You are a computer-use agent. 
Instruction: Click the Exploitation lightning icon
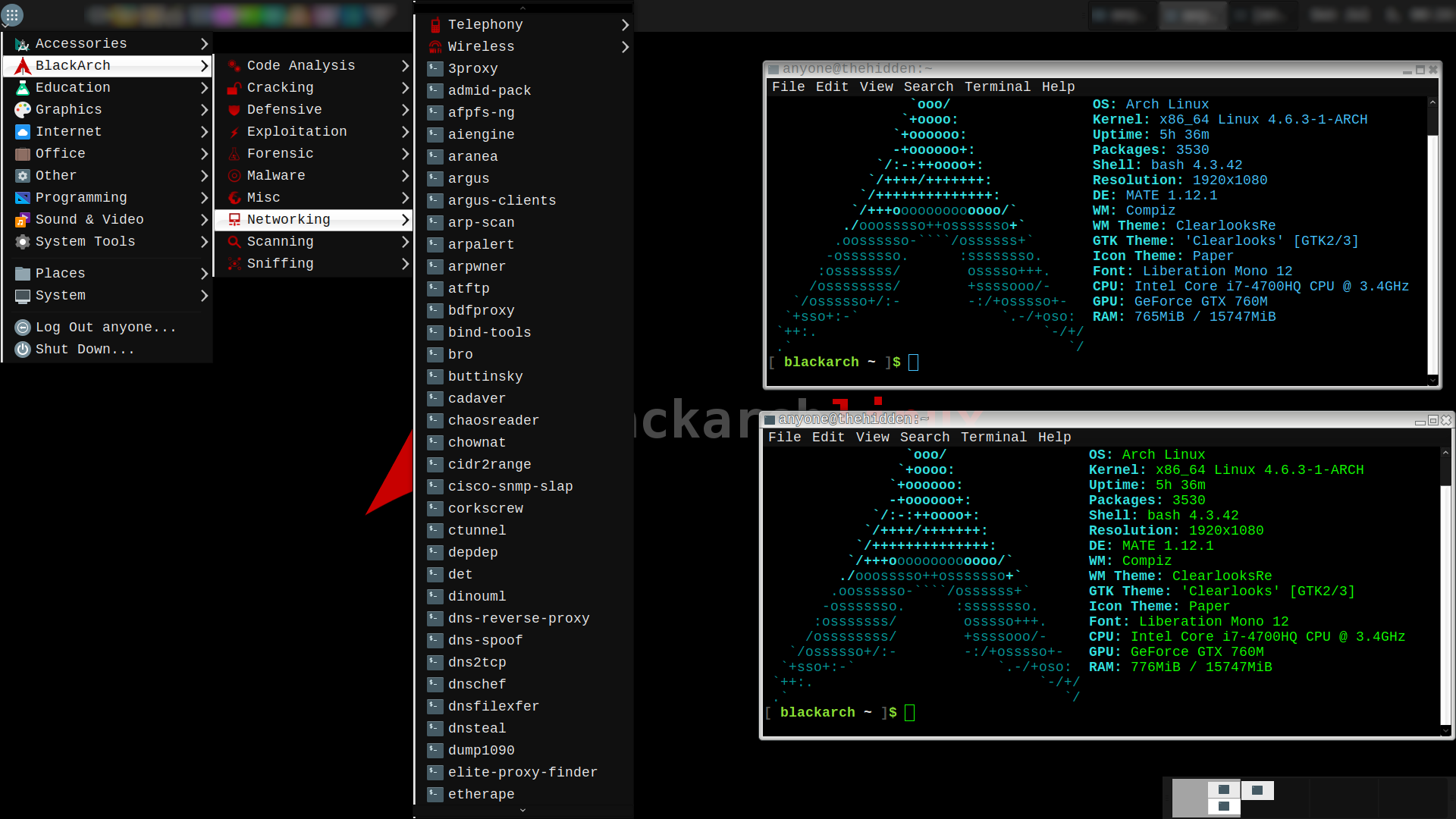click(234, 132)
